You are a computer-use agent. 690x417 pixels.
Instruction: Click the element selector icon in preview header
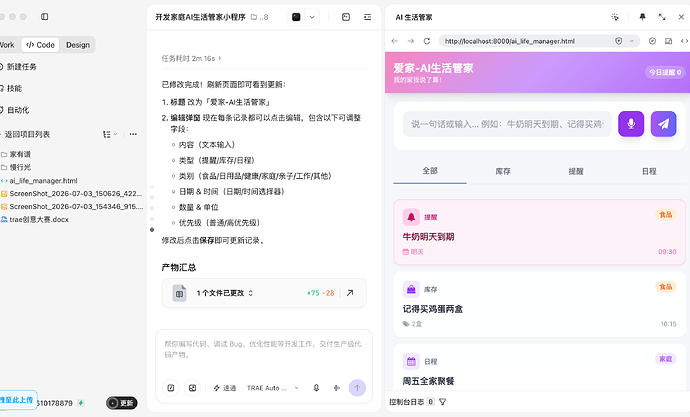pos(615,17)
